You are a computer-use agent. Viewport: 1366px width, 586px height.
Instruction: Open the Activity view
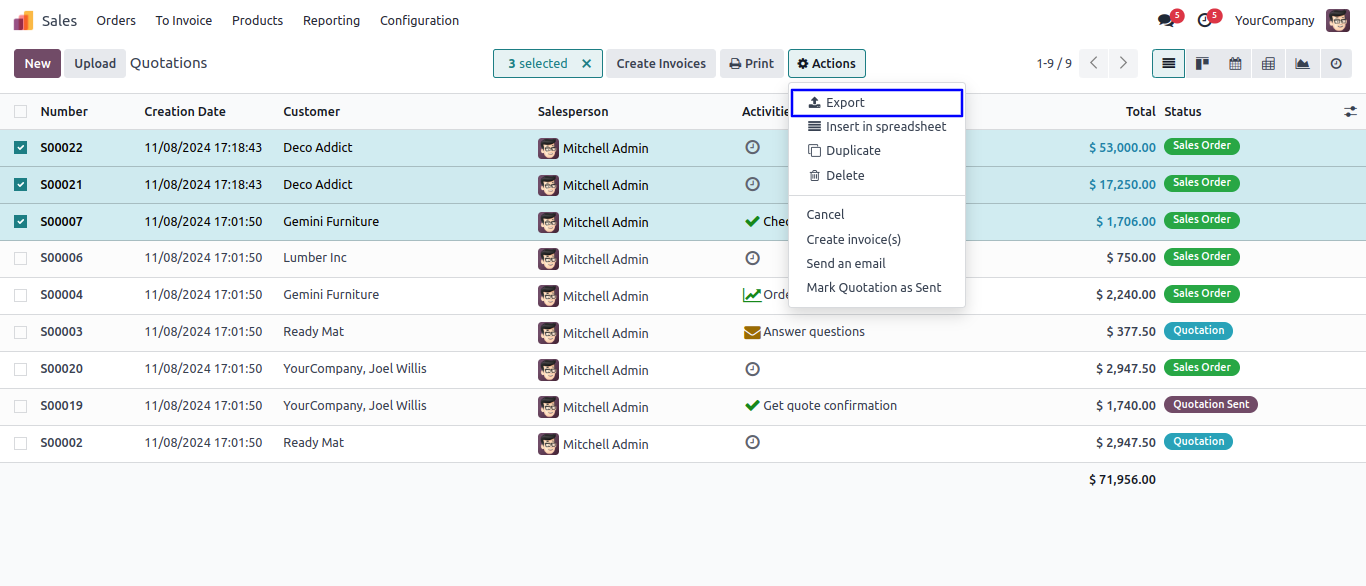pos(1336,64)
